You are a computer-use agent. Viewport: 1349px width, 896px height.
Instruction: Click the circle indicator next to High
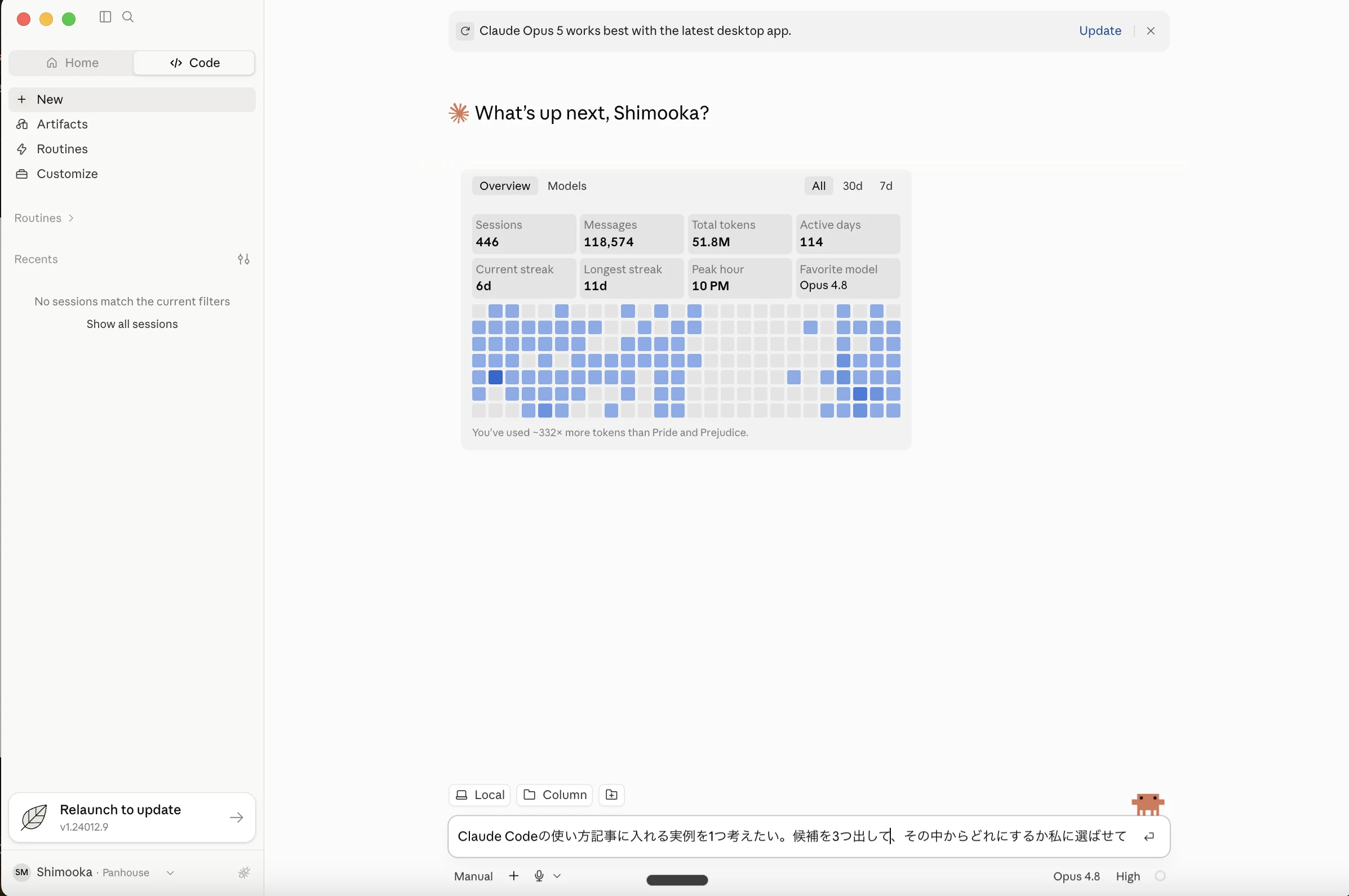point(1160,876)
